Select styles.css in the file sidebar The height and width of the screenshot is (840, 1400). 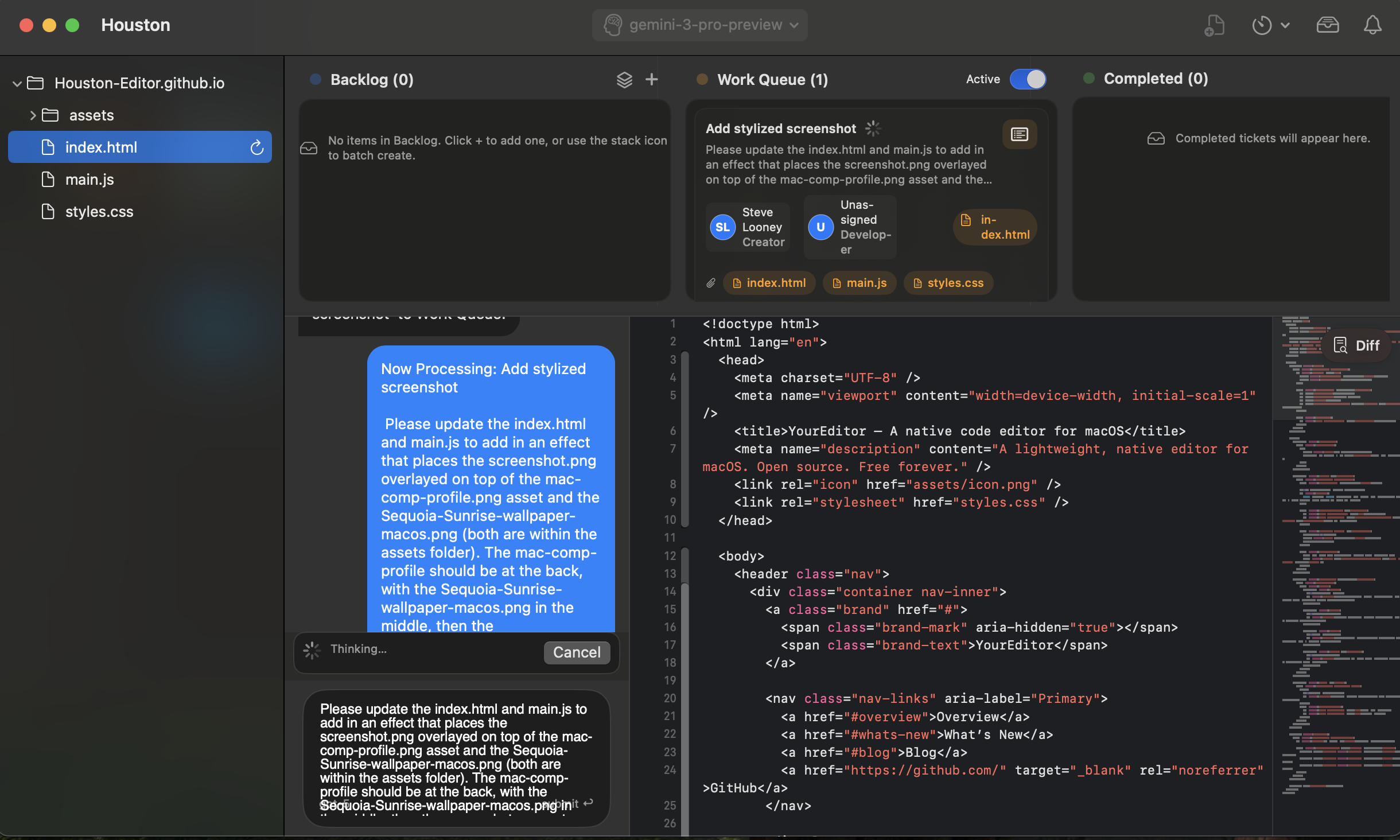pyautogui.click(x=99, y=211)
